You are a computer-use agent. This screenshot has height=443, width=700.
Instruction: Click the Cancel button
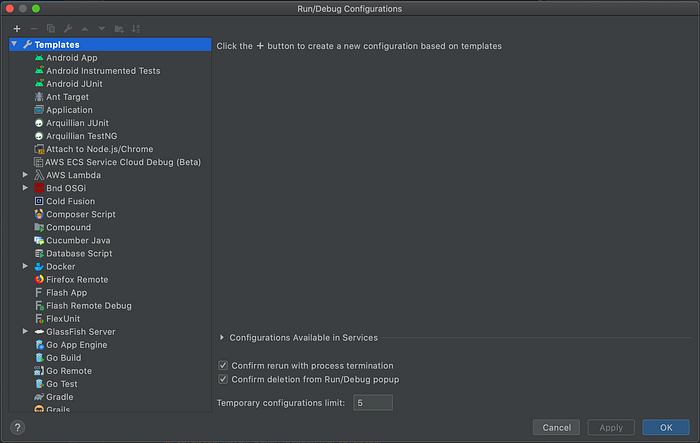pos(556,427)
